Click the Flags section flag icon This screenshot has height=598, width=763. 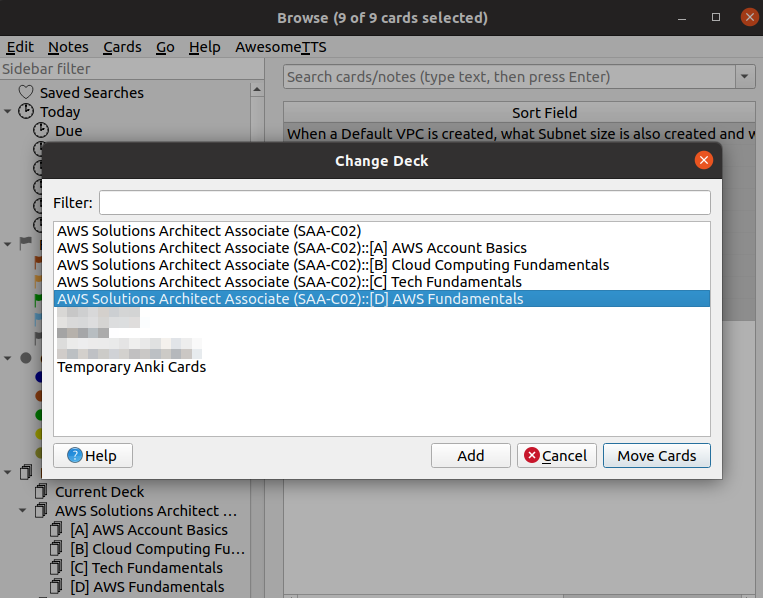click(x=26, y=242)
